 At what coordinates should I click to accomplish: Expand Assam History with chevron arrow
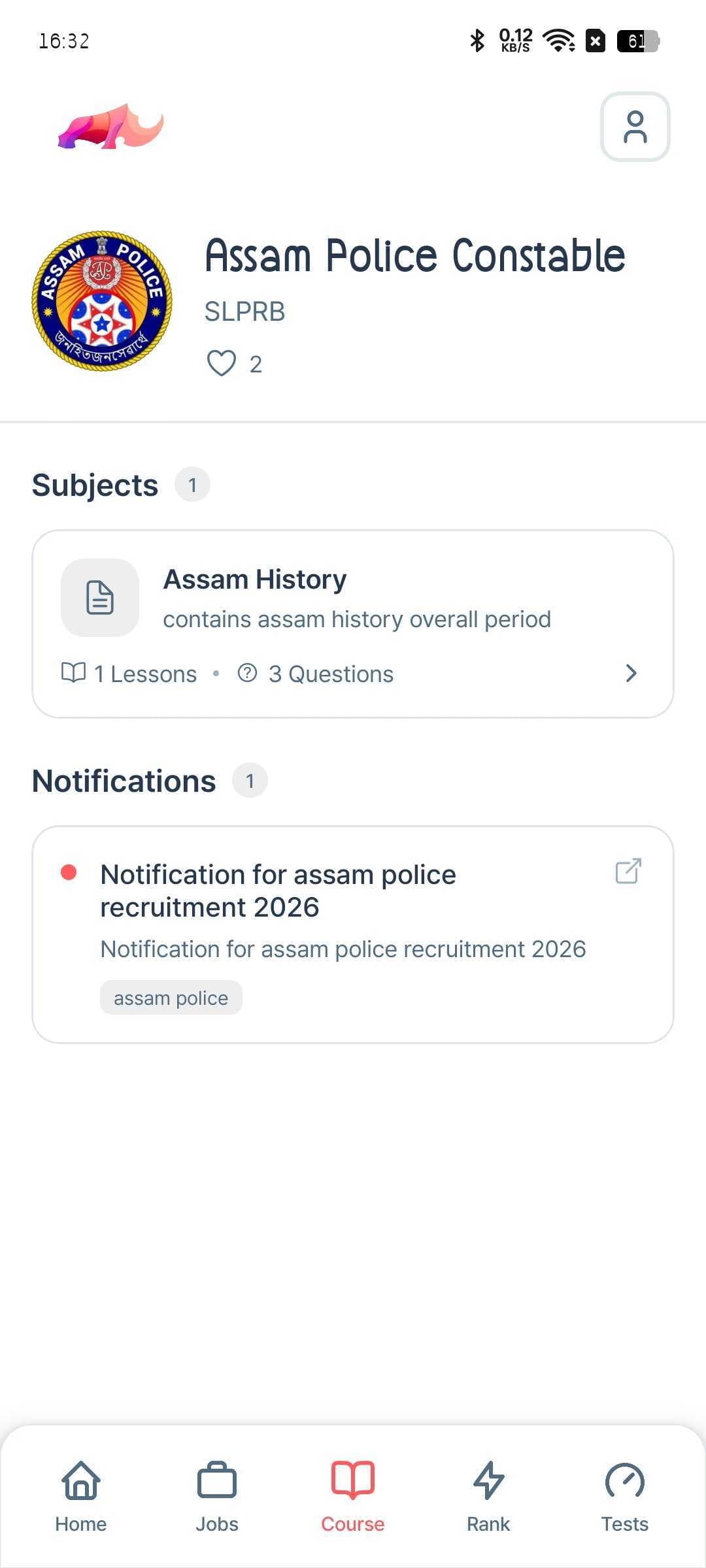631,674
